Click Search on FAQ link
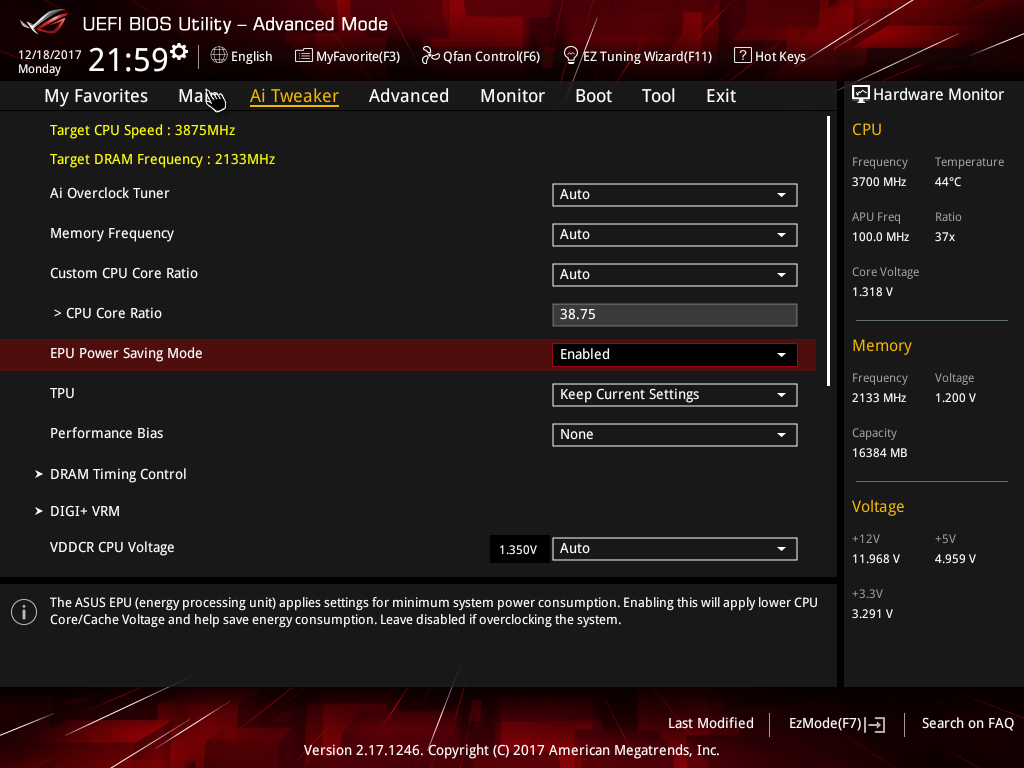The image size is (1024, 768). pos(968,723)
